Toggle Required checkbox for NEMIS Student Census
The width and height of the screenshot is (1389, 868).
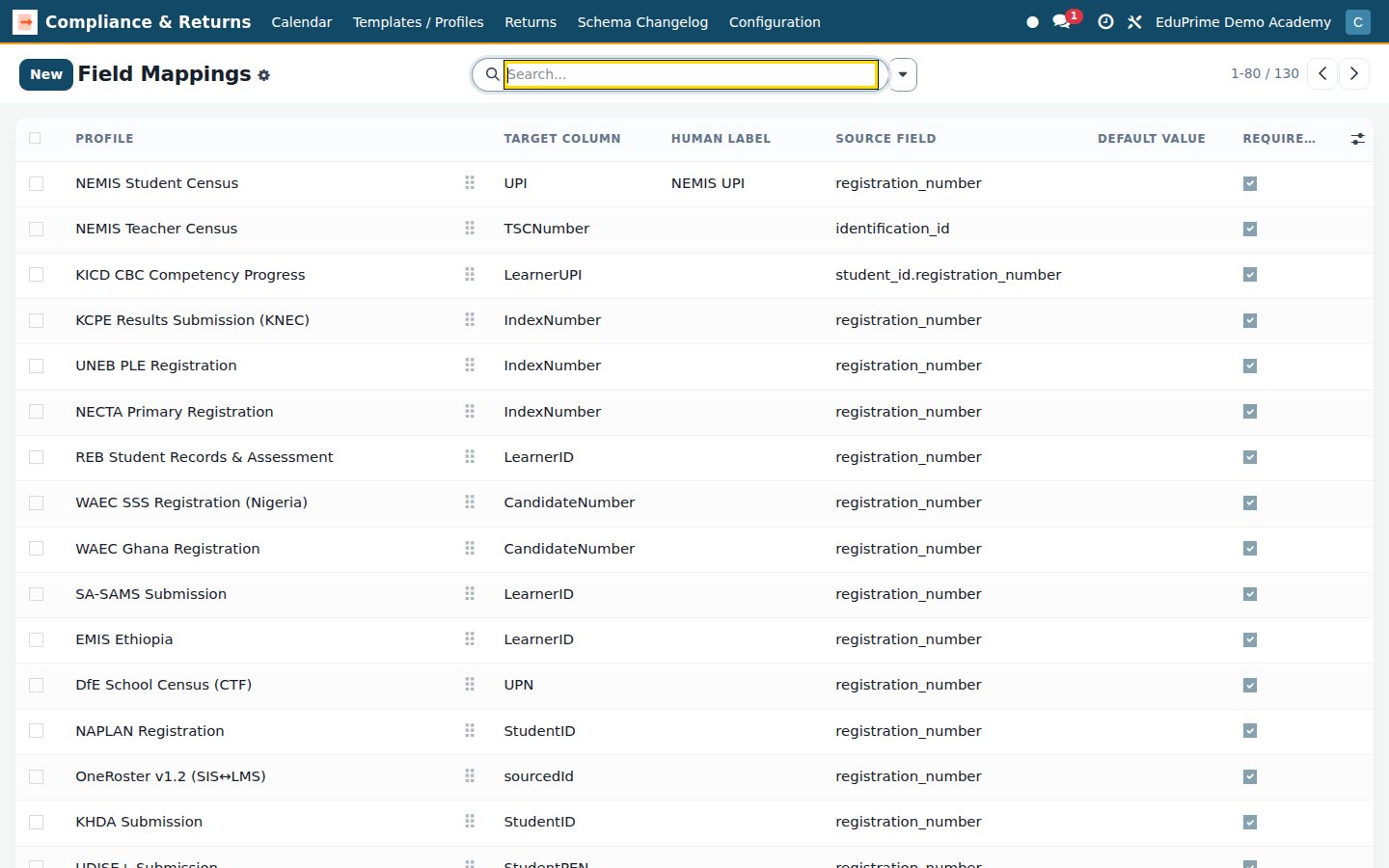coord(1250,183)
